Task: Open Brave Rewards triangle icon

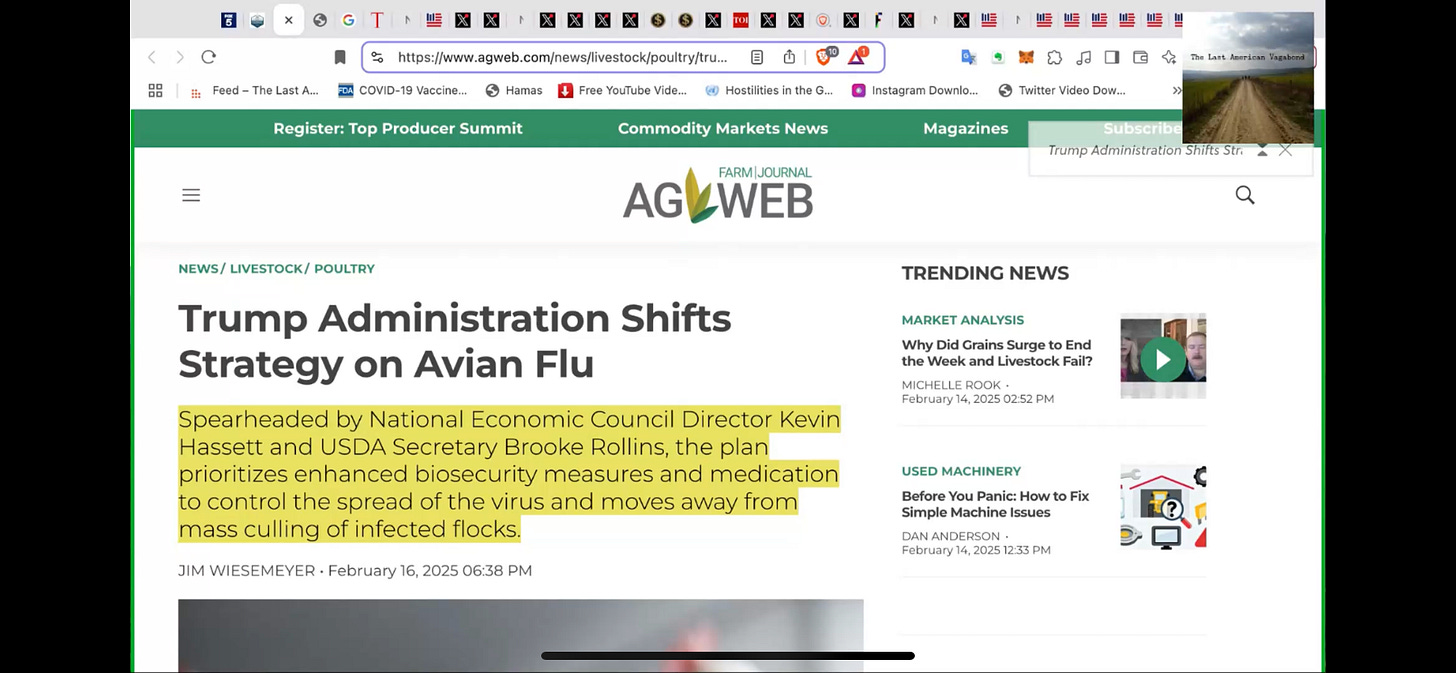Action: (x=857, y=57)
